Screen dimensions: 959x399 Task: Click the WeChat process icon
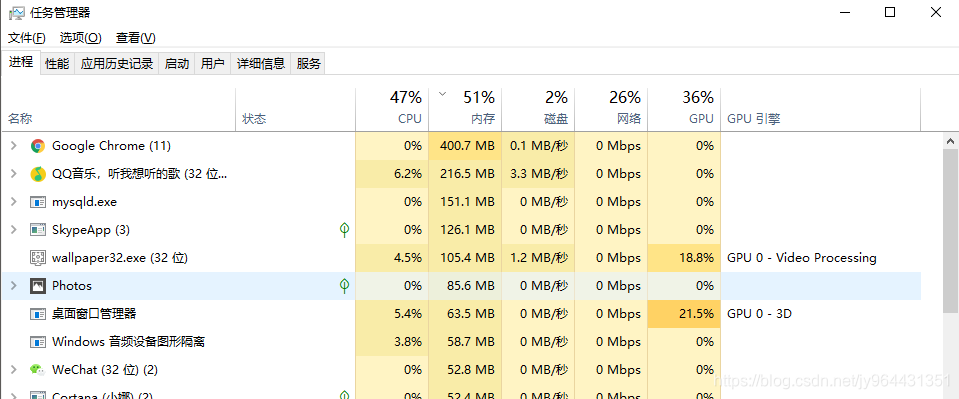coord(38,370)
